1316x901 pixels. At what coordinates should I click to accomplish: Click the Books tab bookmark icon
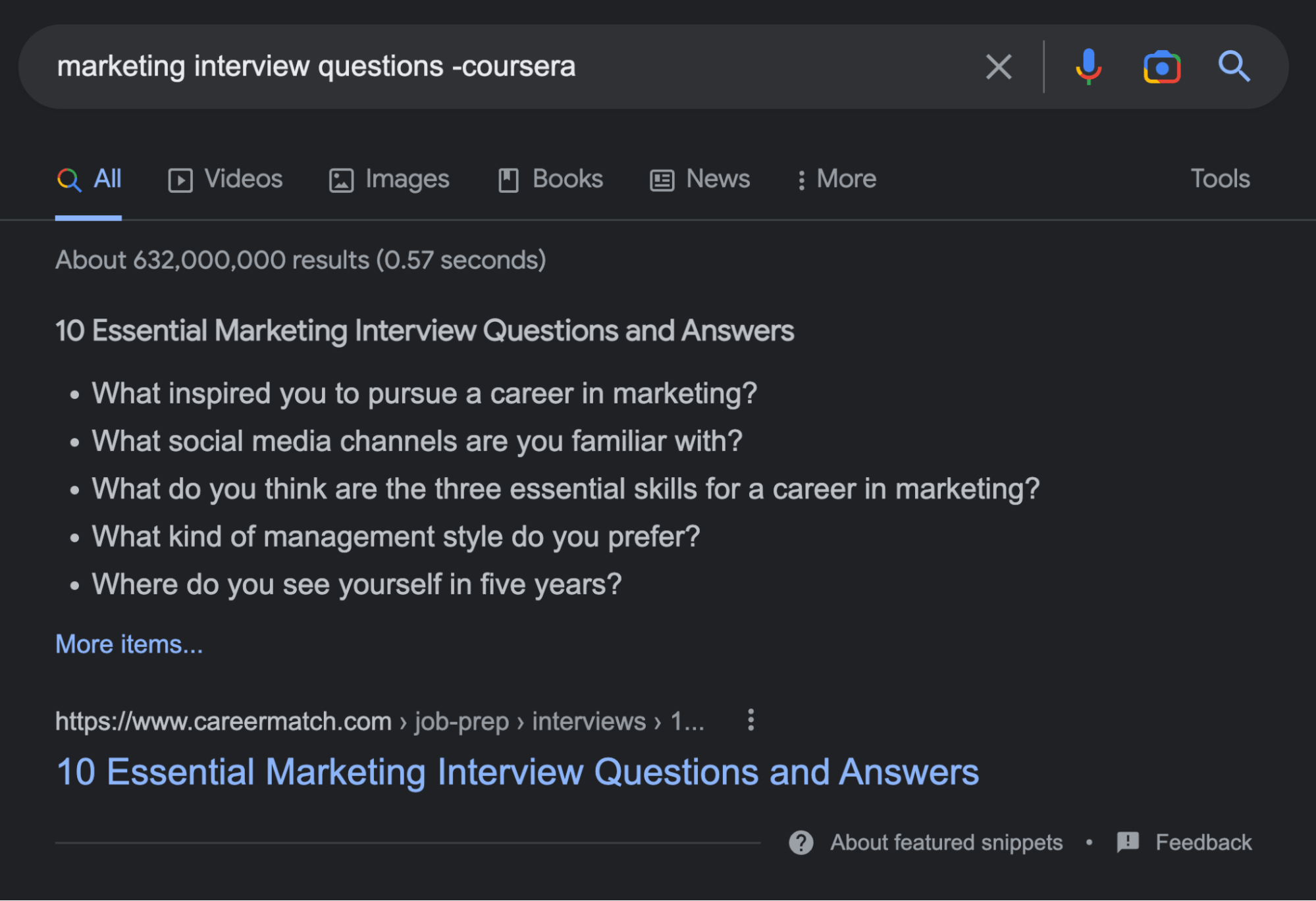click(508, 180)
